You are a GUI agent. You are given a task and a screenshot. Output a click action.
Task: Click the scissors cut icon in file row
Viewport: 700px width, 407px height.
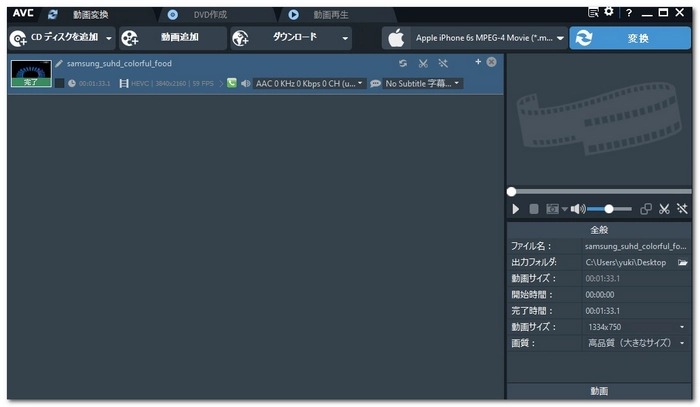[423, 63]
